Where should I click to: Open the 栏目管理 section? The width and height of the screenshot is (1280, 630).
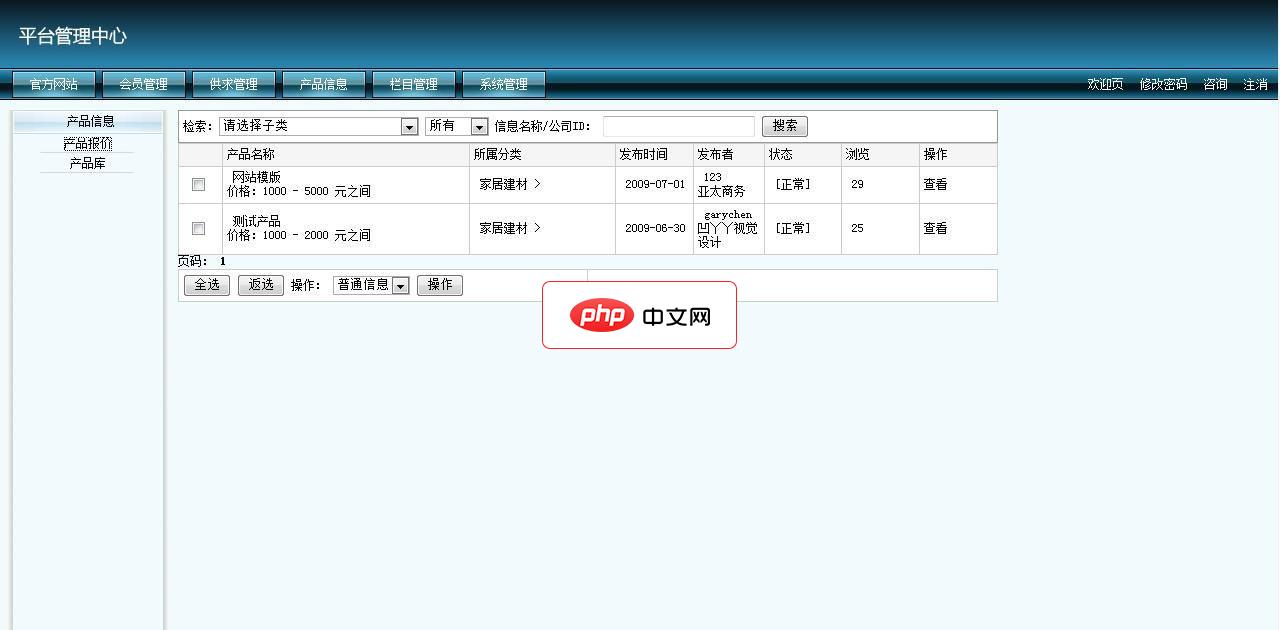coord(414,84)
